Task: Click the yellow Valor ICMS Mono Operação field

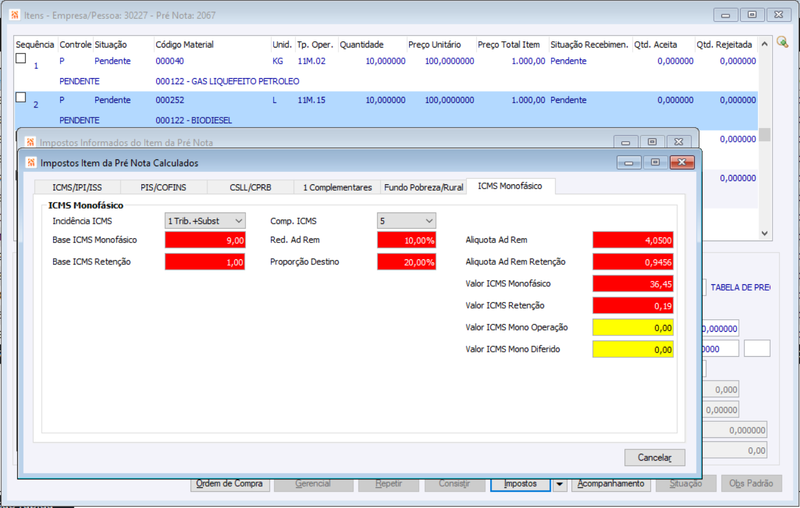Action: click(633, 327)
